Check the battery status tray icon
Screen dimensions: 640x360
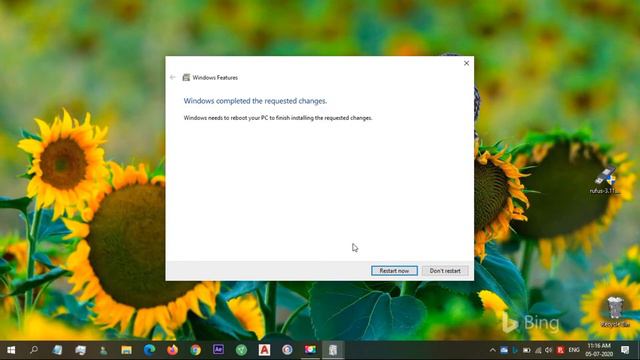527,350
